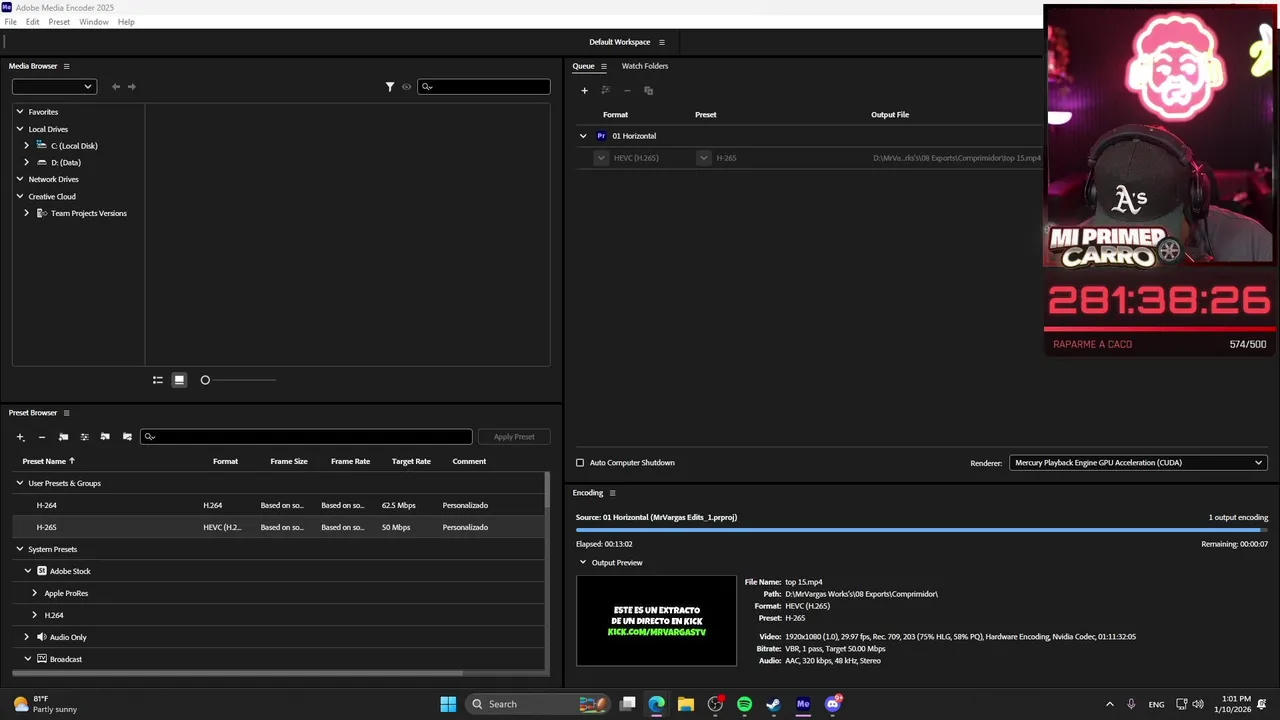The image size is (1280, 720).
Task: Collapse the System Presets section
Action: [19, 549]
